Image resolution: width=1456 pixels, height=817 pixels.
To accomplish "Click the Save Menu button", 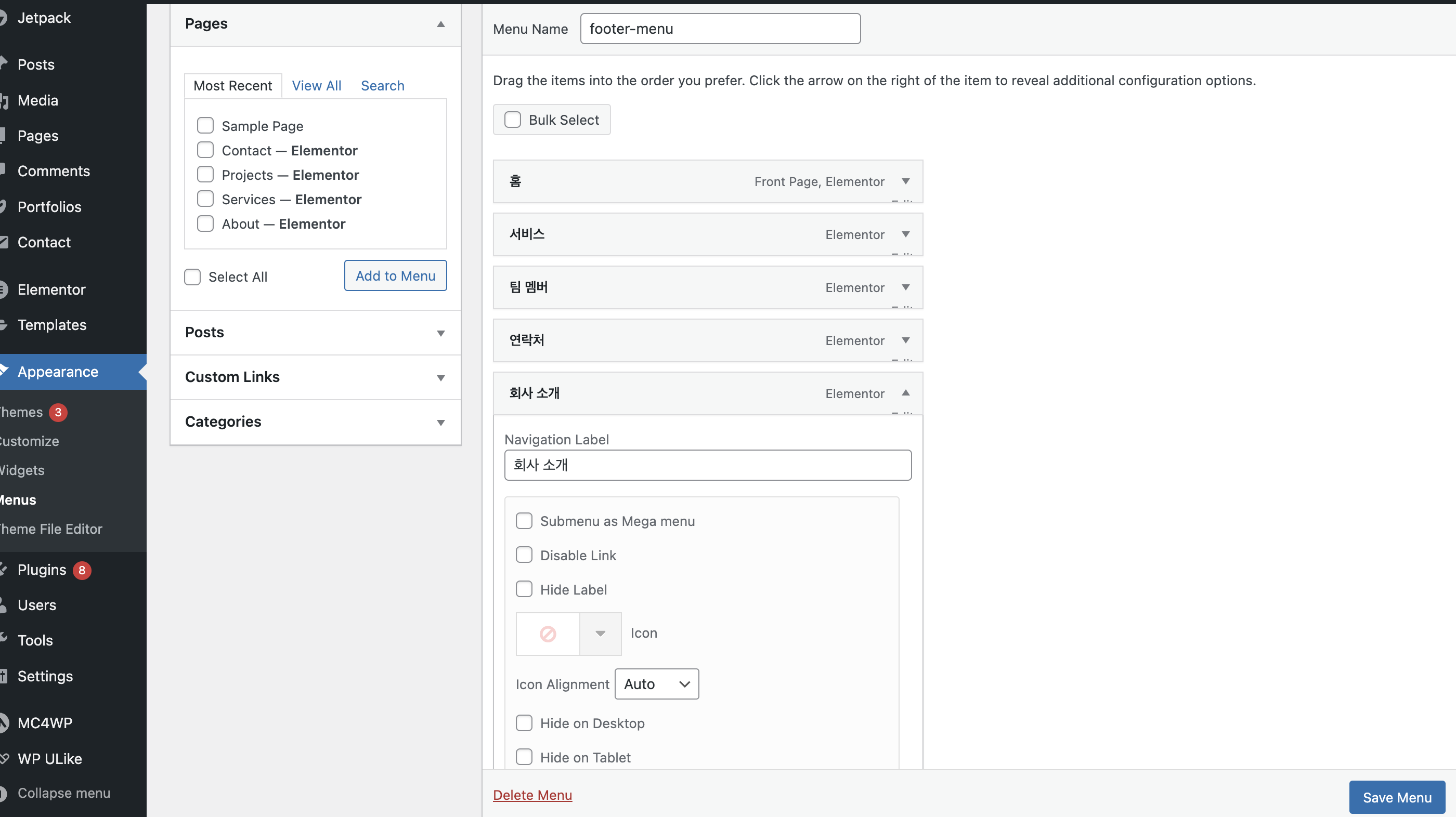I will point(1397,797).
